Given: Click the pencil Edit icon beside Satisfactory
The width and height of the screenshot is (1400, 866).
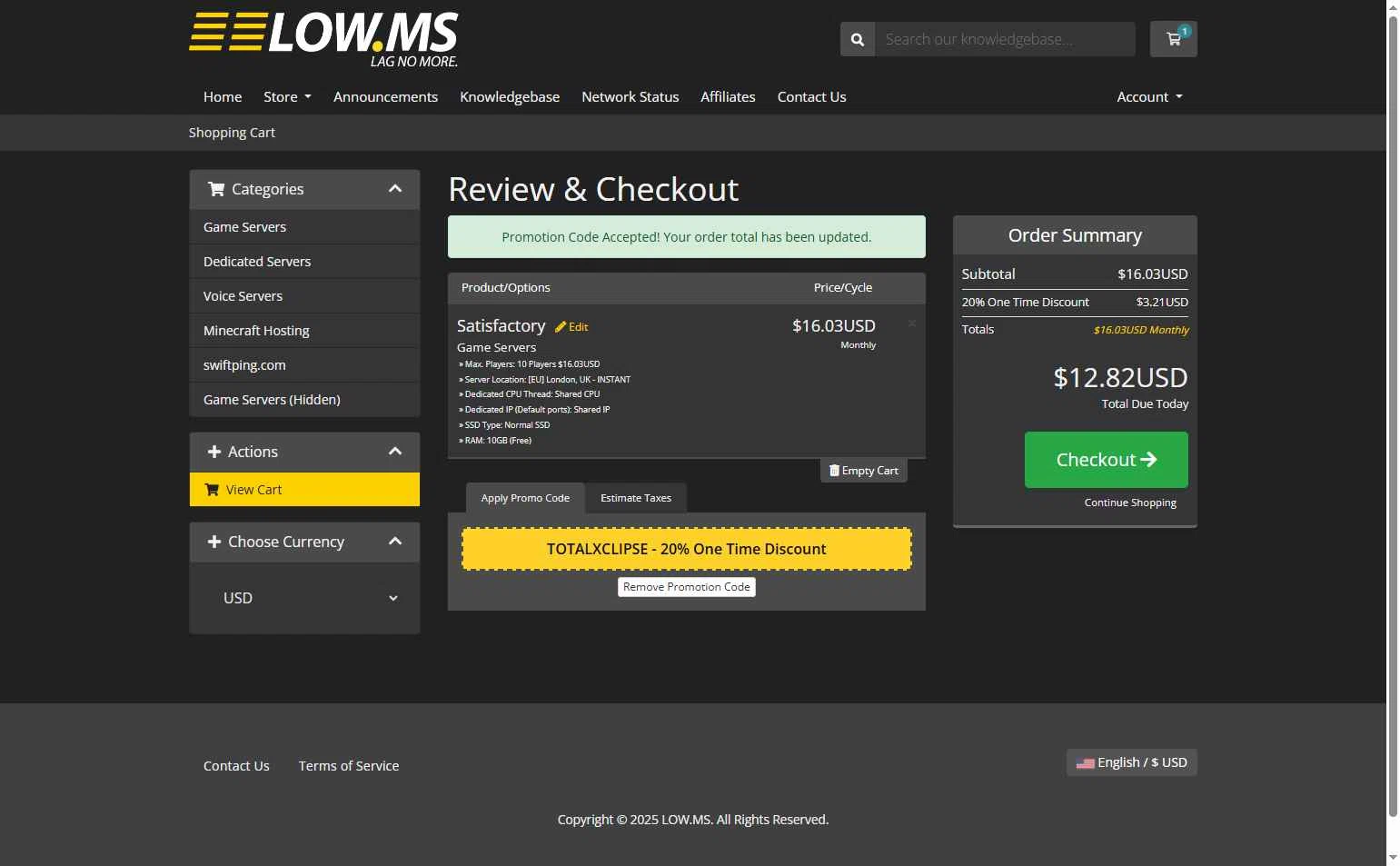Looking at the screenshot, I should (x=571, y=327).
